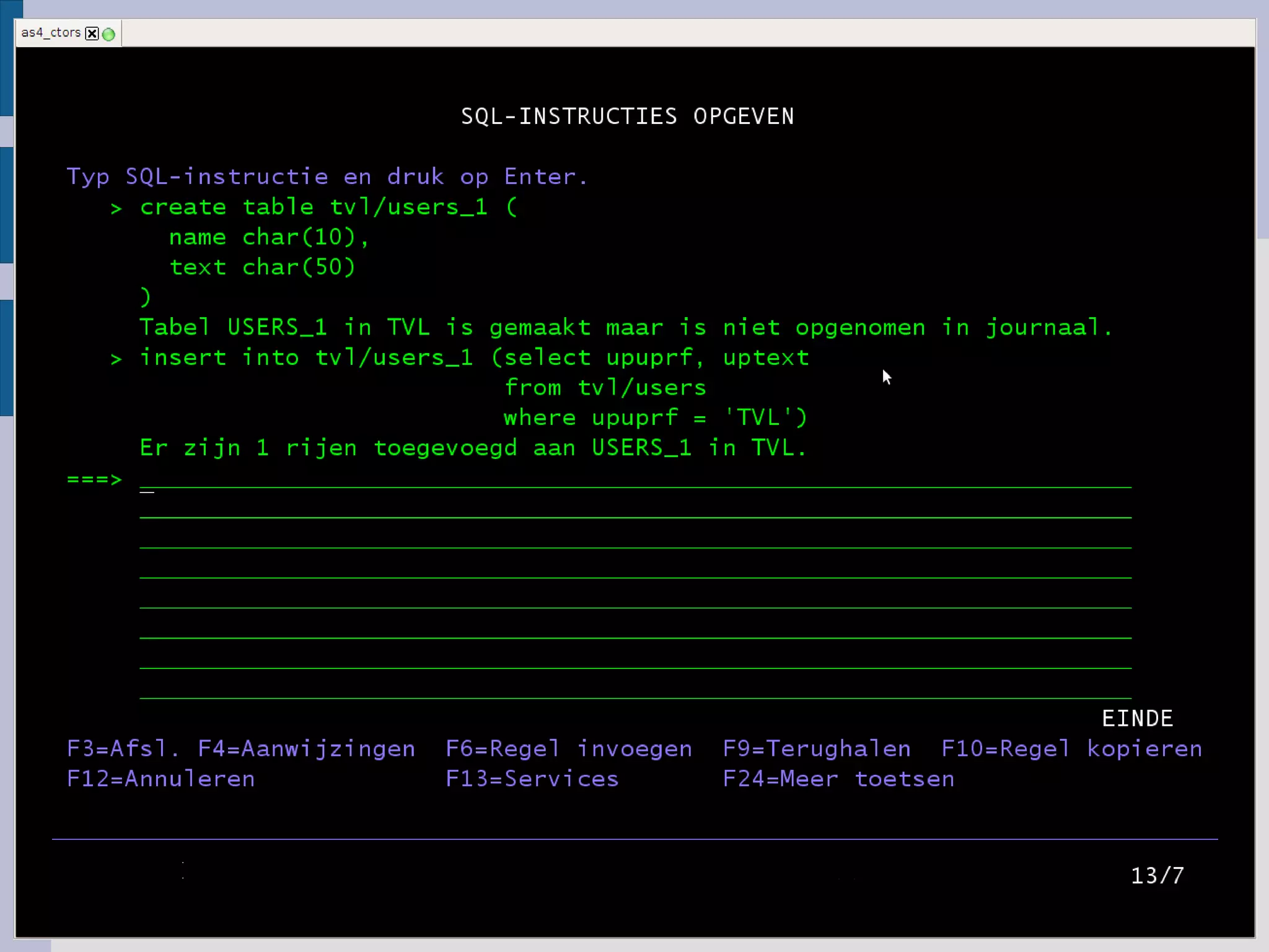
Task: Click the create table statement line
Action: (x=328, y=207)
